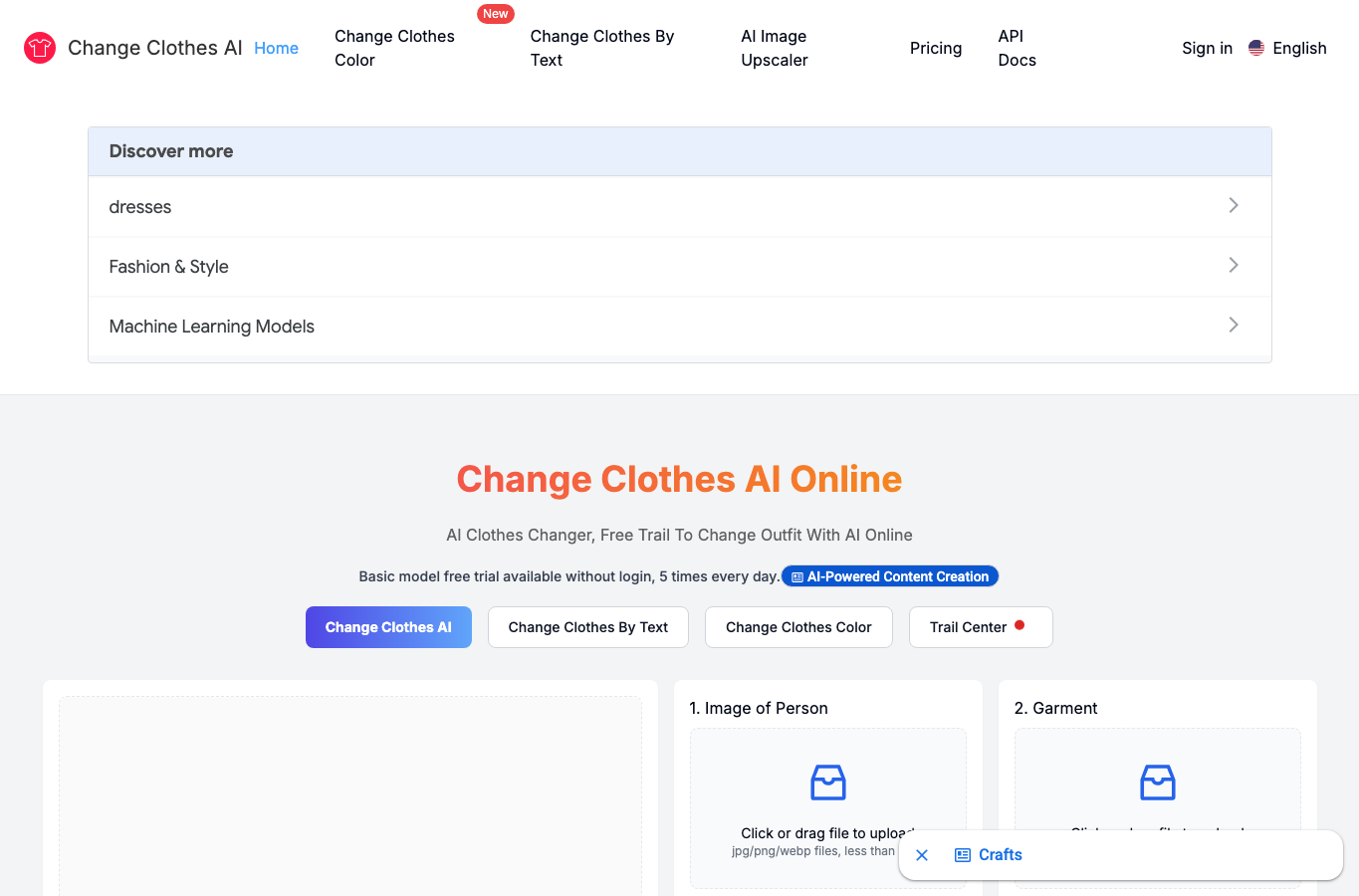The image size is (1359, 896).
Task: Open the API Docs page
Action: tap(1017, 48)
